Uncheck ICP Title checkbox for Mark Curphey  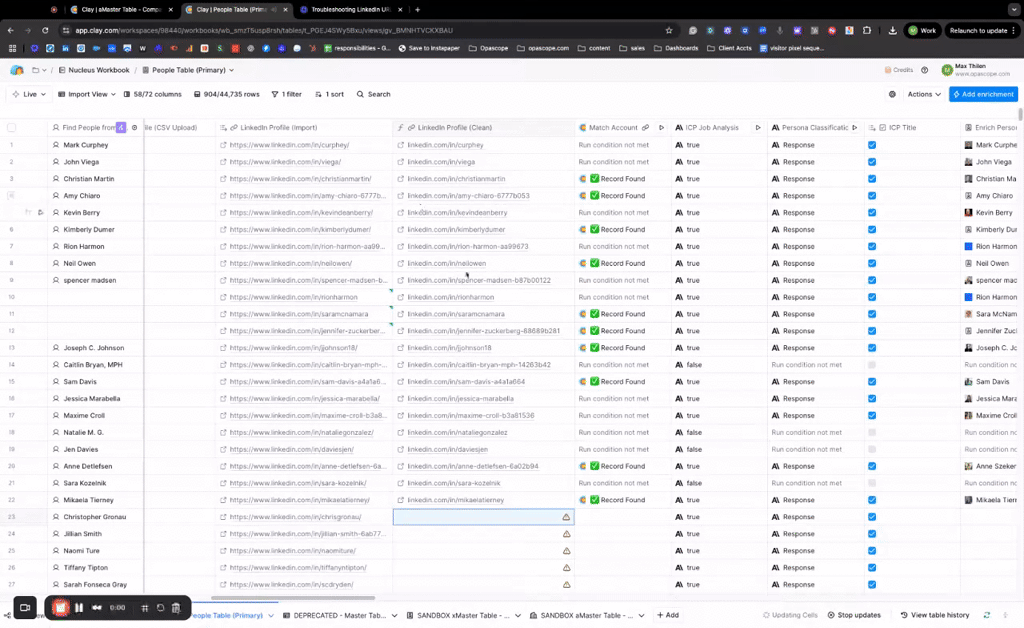tap(872, 145)
